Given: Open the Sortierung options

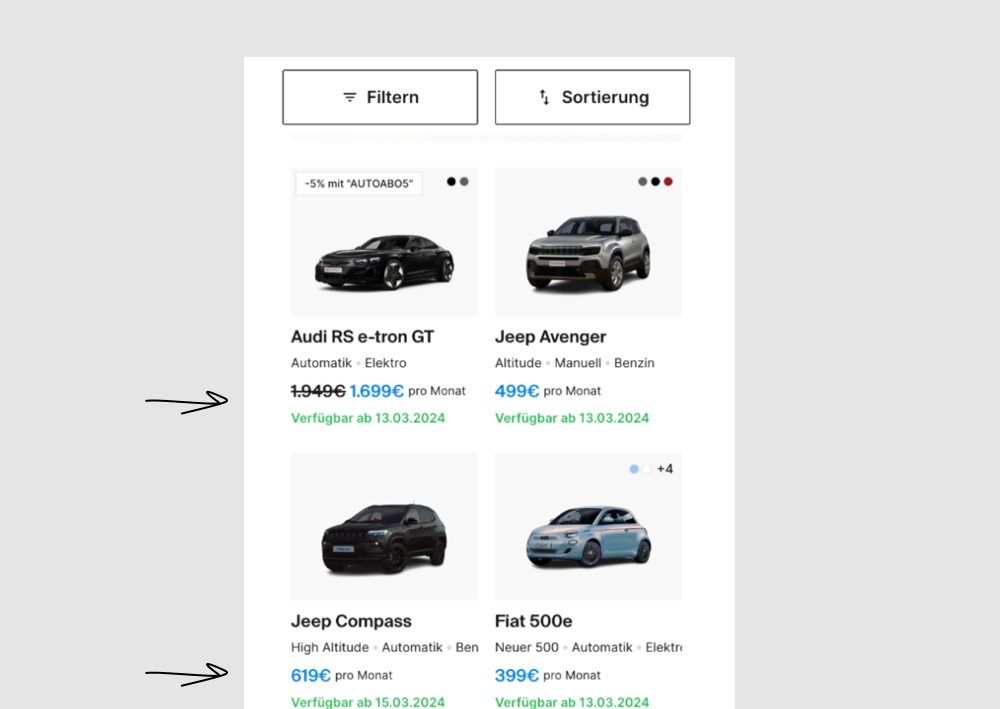Looking at the screenshot, I should pos(592,97).
